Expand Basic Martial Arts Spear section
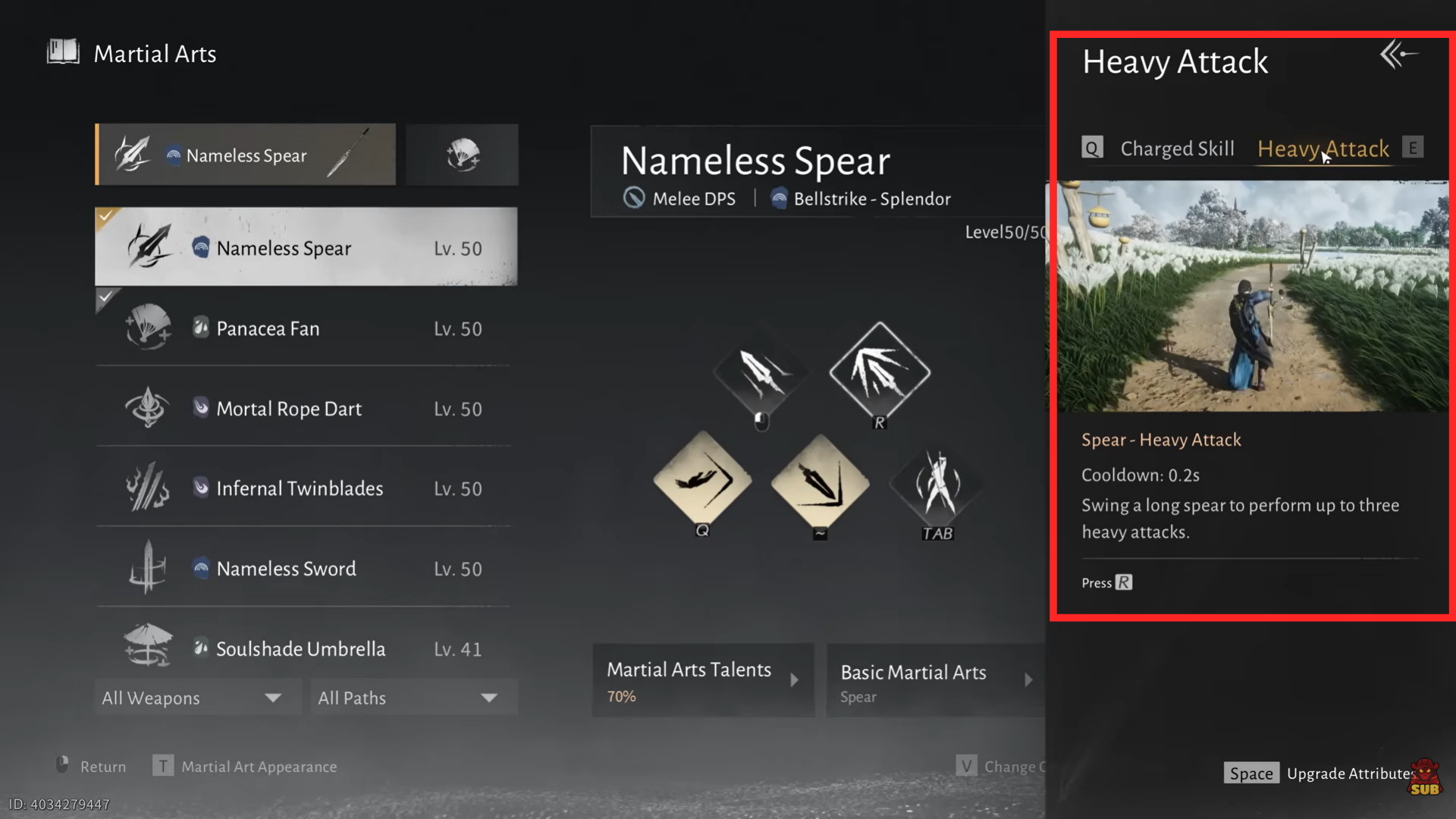Viewport: 1456px width, 819px height. [937, 680]
